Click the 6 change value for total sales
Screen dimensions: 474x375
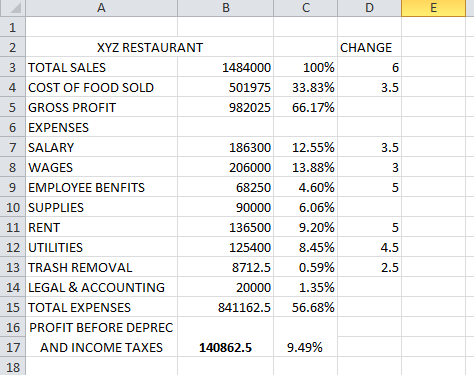click(369, 67)
